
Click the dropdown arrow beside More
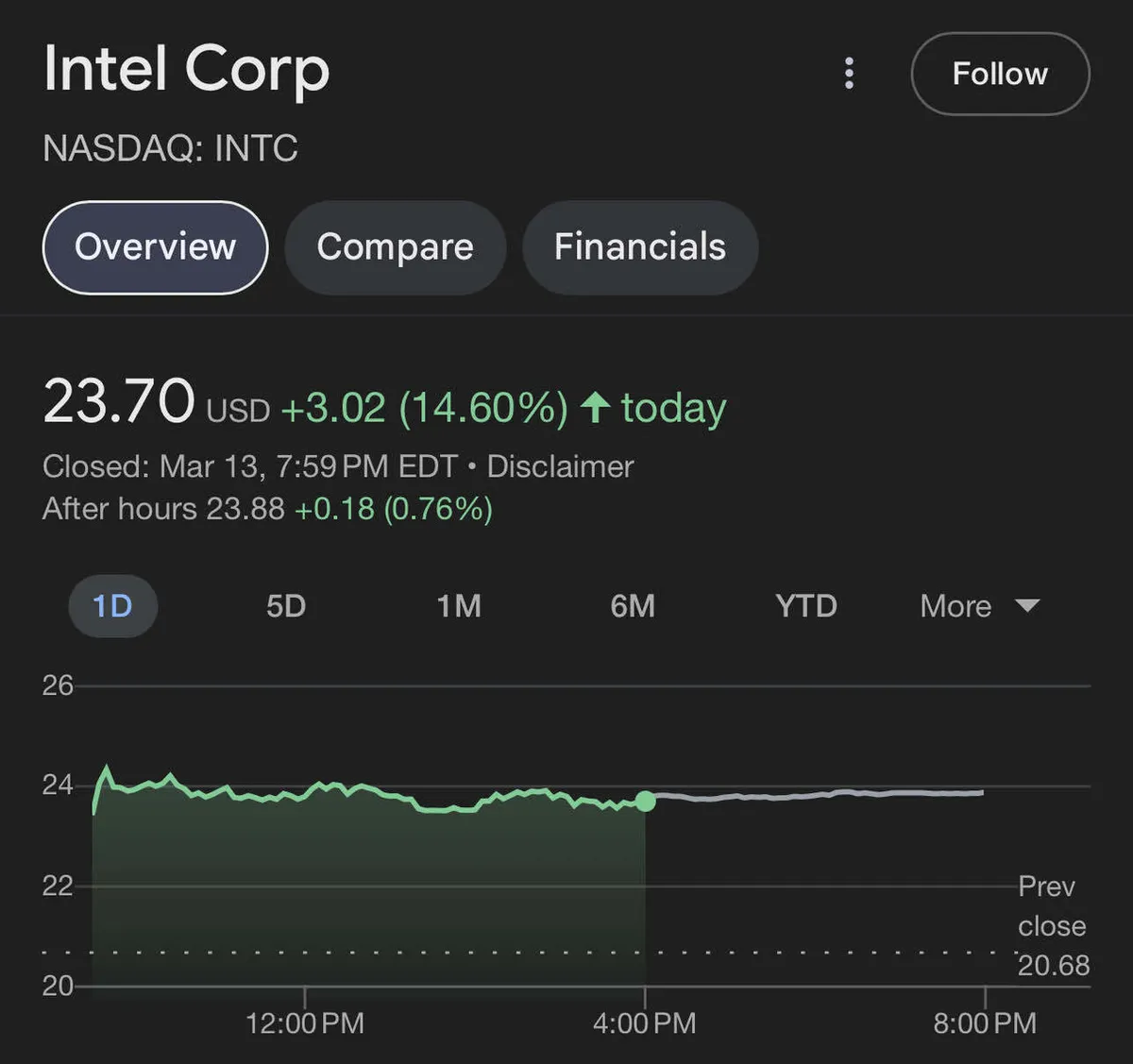click(1027, 606)
